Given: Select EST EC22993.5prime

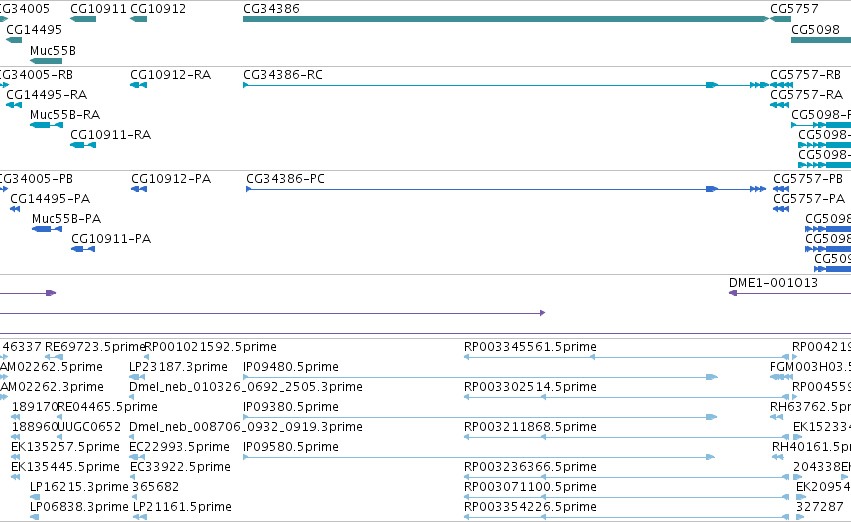Looking at the screenshot, I should (x=179, y=447).
